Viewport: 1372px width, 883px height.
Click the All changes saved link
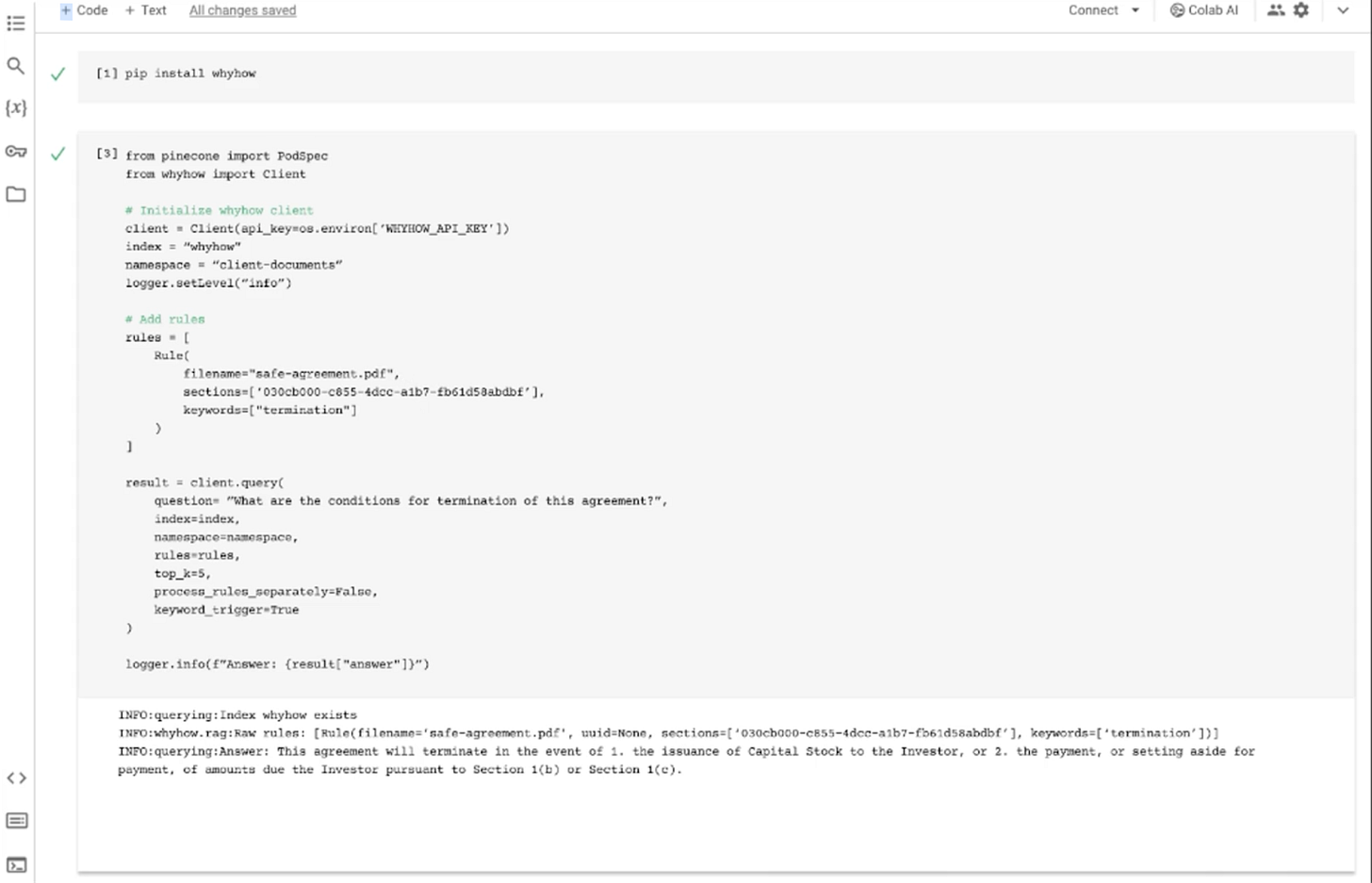pos(242,10)
